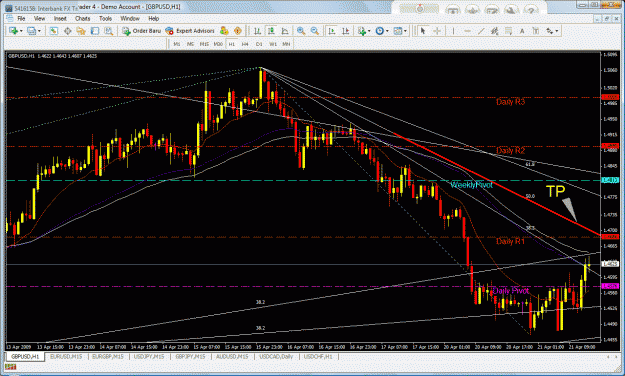Switch to GBPJPY,M15 chart tab
The height and width of the screenshot is (376, 625).
coord(191,356)
